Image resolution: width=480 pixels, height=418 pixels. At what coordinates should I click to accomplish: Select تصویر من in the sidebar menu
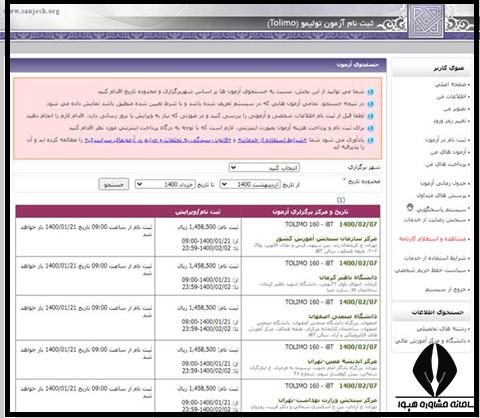coord(454,109)
